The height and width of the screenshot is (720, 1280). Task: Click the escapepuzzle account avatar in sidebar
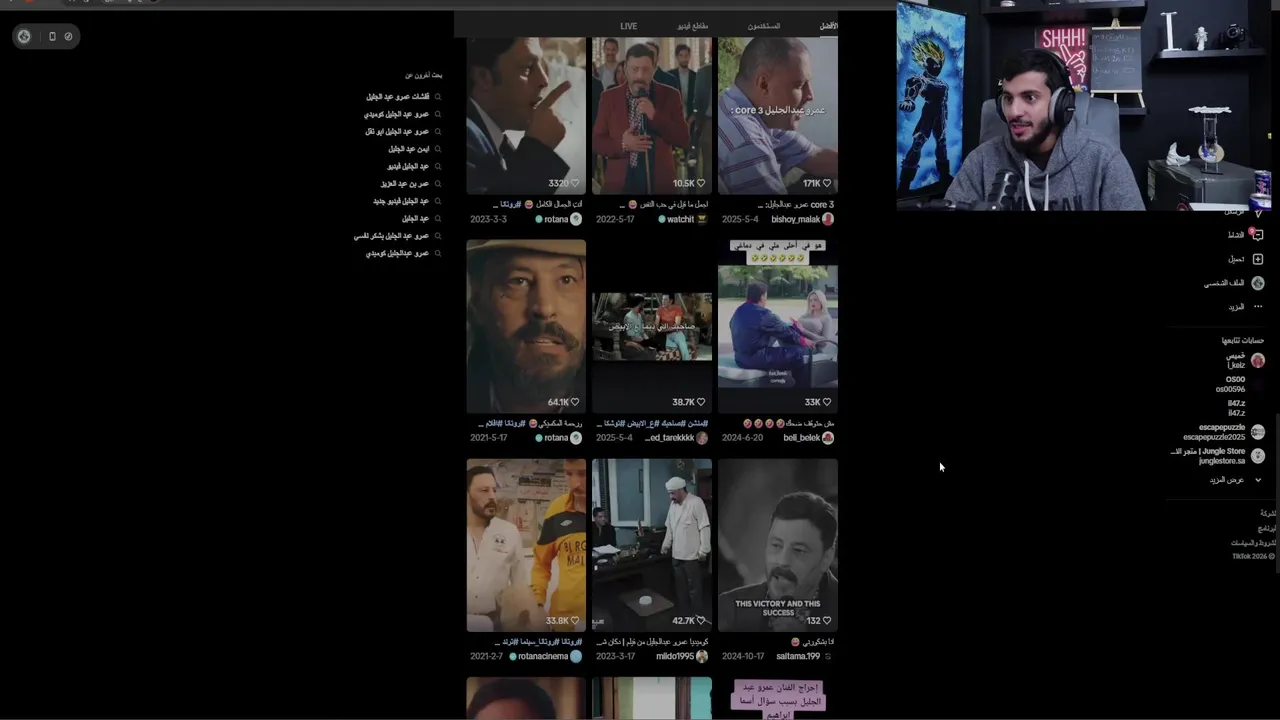coord(1258,432)
